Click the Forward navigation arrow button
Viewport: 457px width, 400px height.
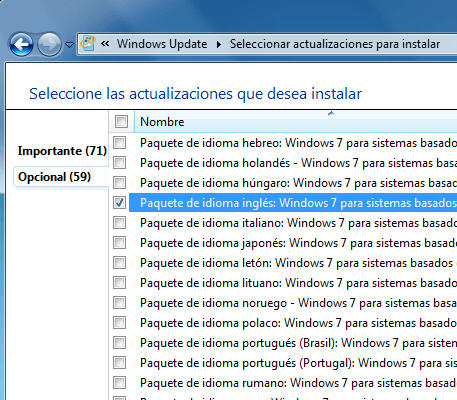(49, 44)
